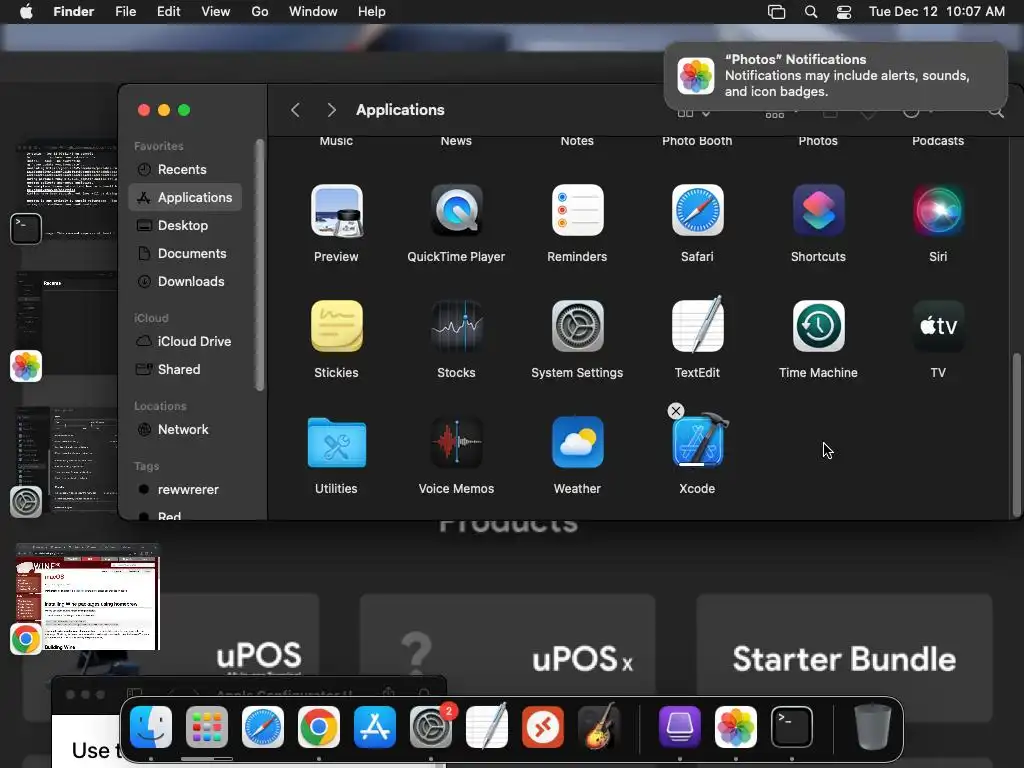The height and width of the screenshot is (768, 1024).
Task: Select Applications in Finder sidebar
Action: [x=185, y=197]
